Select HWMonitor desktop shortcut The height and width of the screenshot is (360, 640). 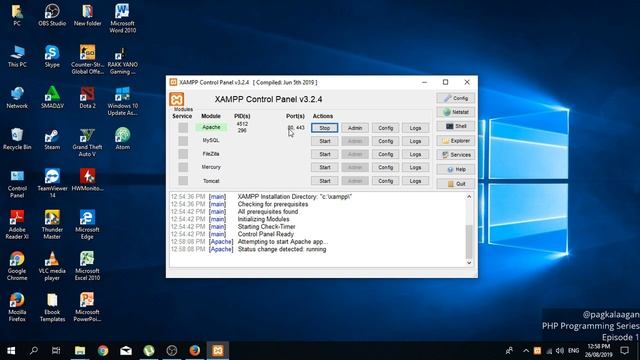tap(87, 180)
